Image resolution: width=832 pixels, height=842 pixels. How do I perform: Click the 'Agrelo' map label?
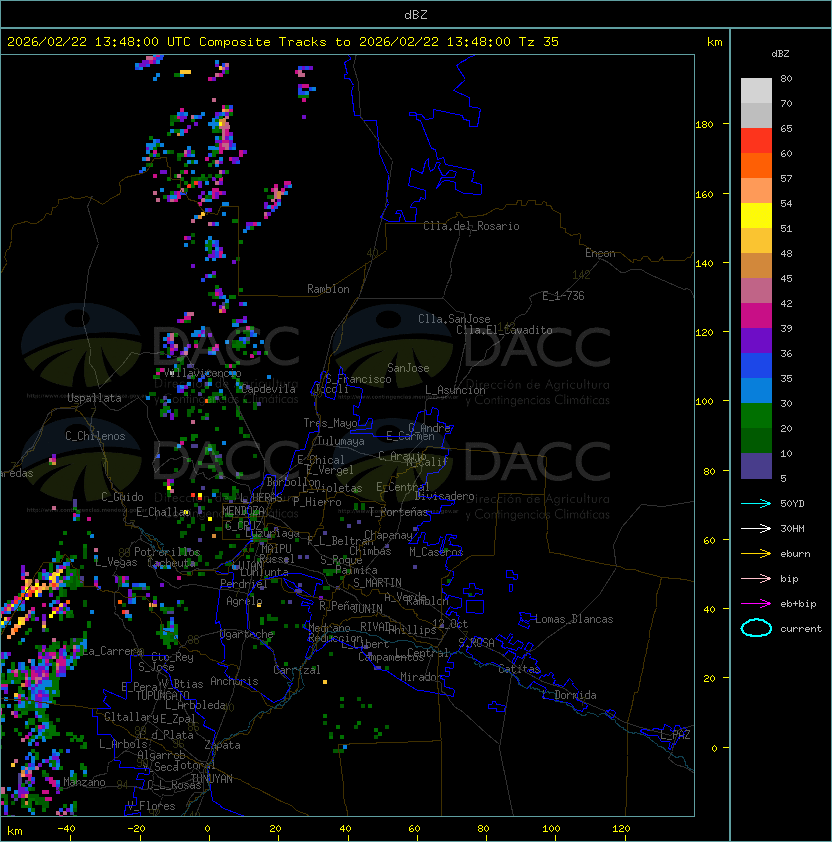tap(244, 601)
